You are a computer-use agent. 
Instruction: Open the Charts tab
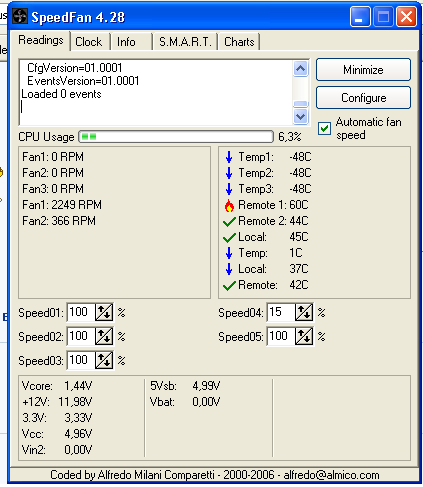[239, 42]
